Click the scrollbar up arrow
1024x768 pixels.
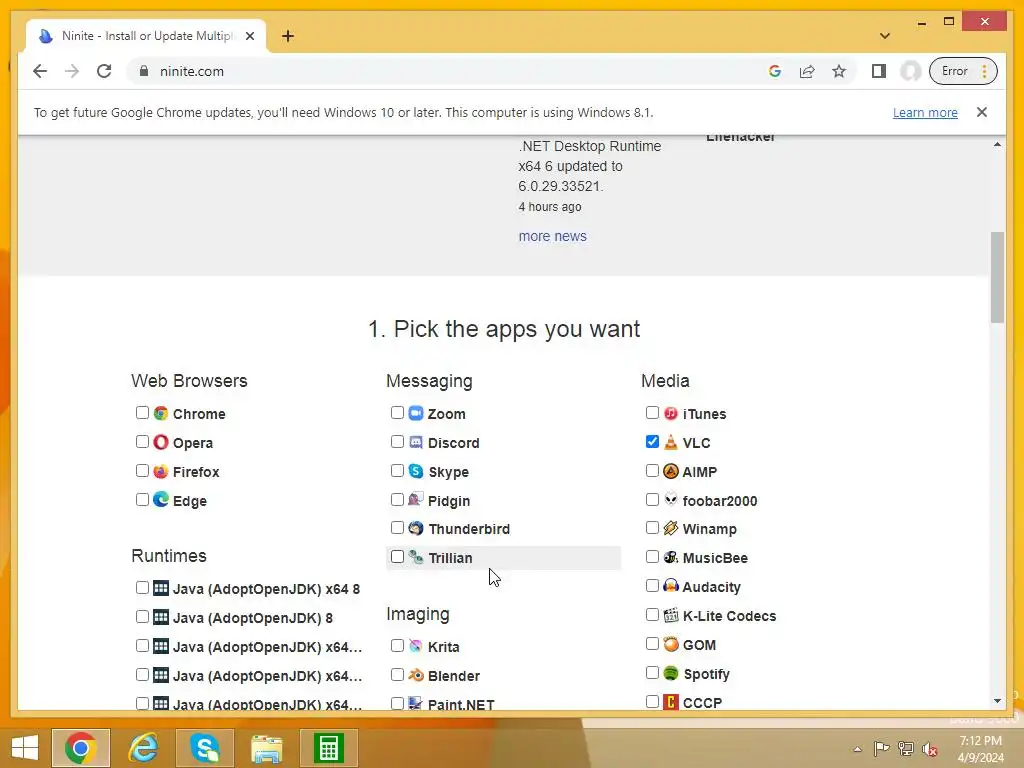(x=997, y=144)
